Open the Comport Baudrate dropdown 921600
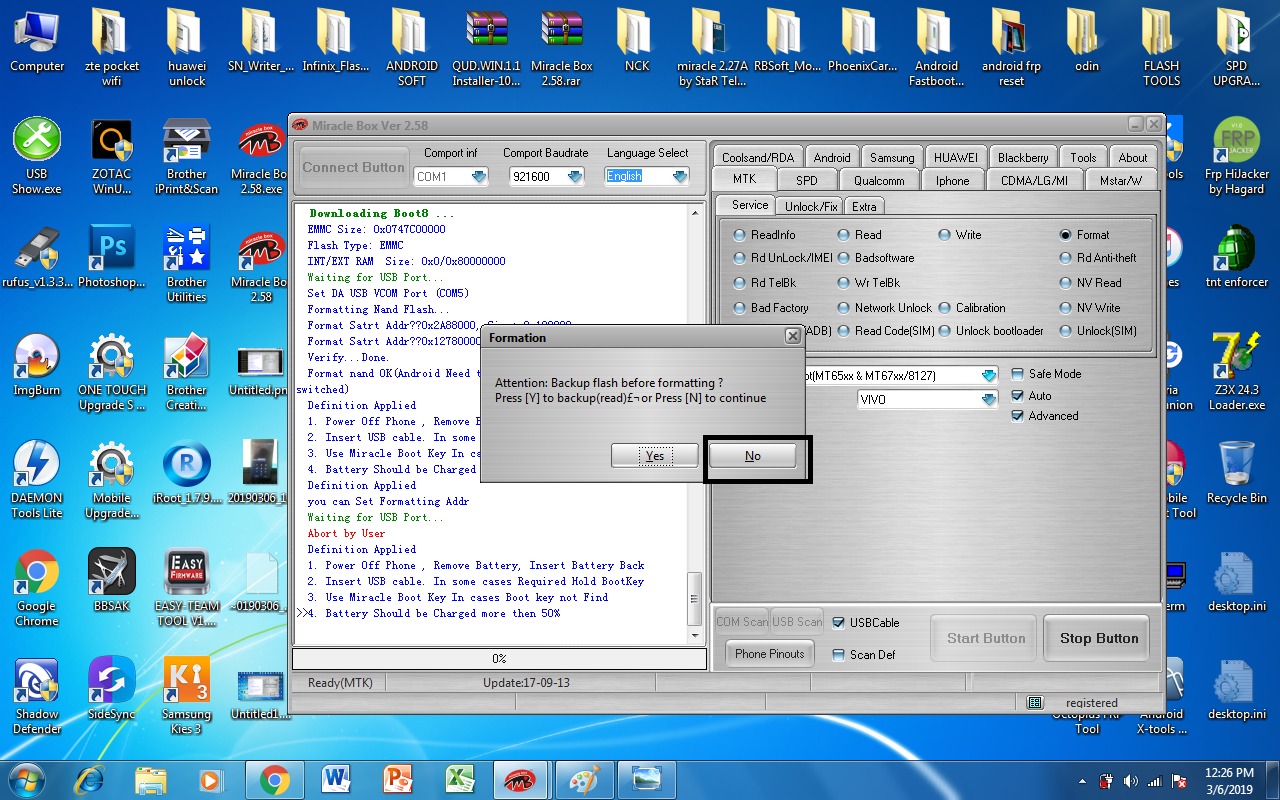This screenshot has height=800, width=1280. coord(575,177)
